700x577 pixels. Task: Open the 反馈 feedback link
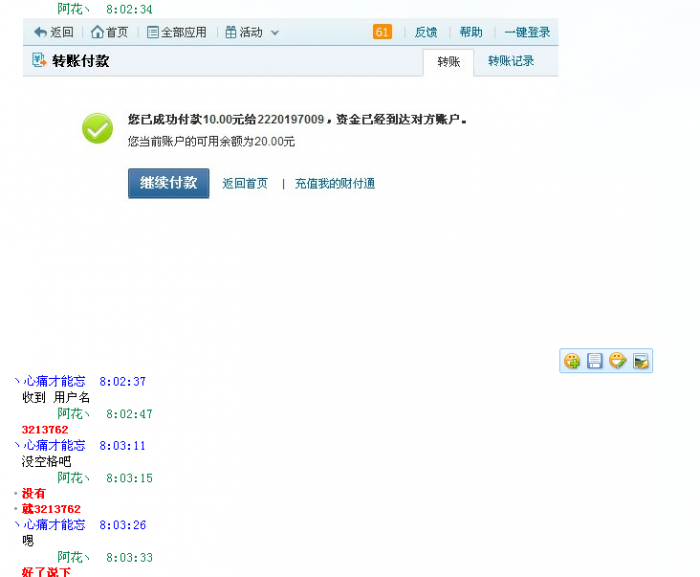pos(426,32)
